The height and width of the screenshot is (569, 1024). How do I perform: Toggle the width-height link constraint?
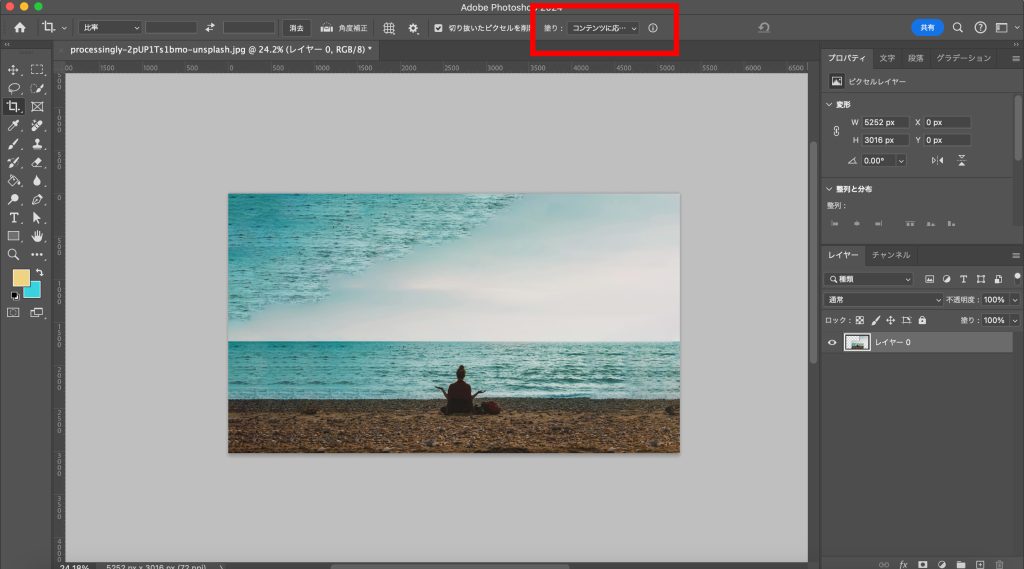[836, 131]
